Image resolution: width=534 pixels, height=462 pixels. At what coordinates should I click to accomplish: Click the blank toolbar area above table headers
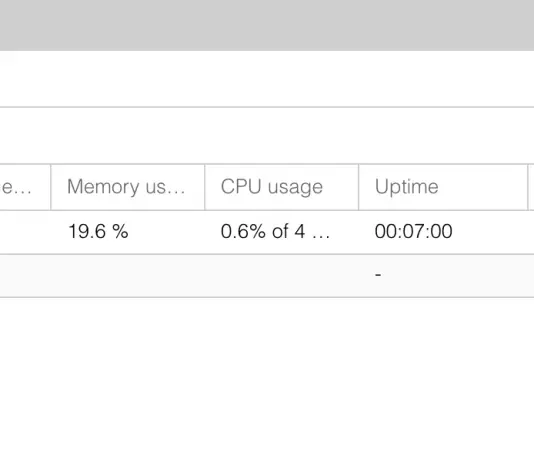tap(267, 136)
